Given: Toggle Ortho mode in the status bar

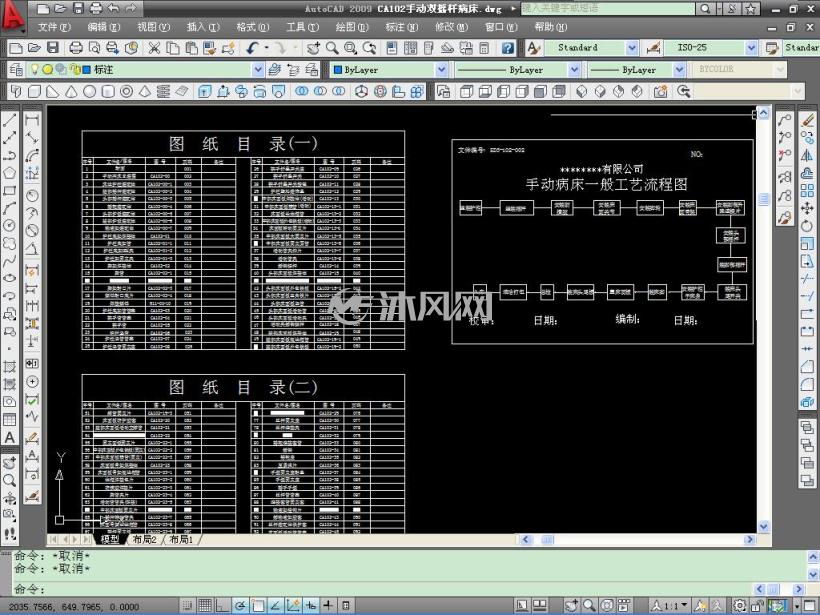Looking at the screenshot, I should (x=222, y=606).
